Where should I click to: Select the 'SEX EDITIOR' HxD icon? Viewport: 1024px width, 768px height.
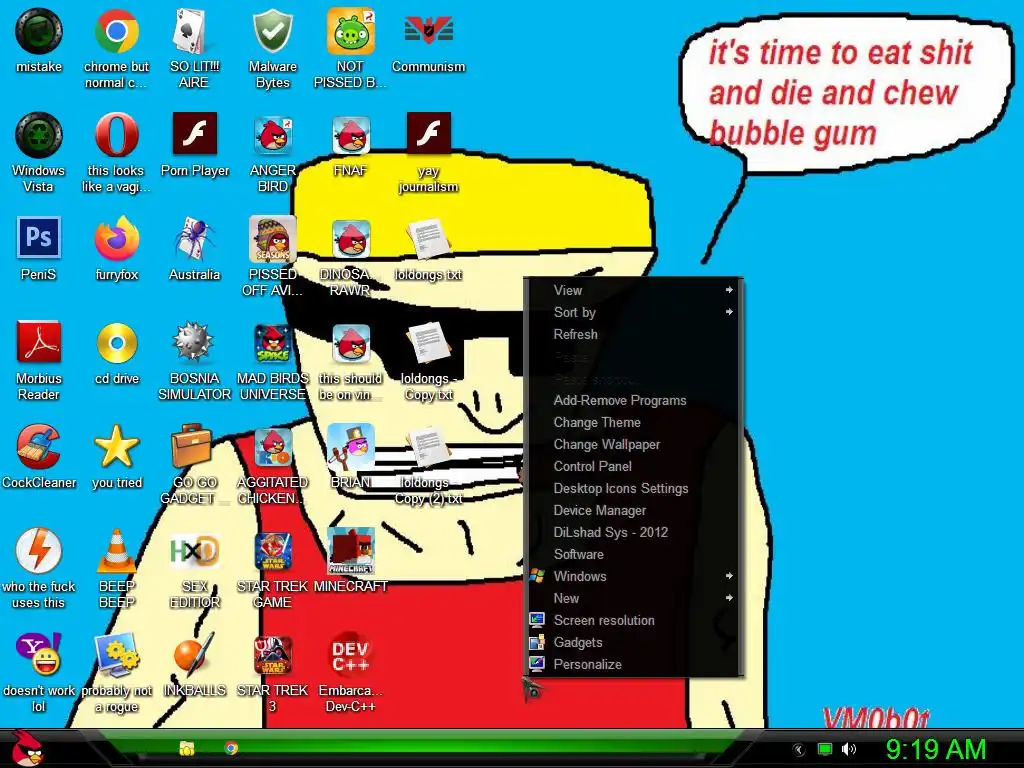point(194,552)
